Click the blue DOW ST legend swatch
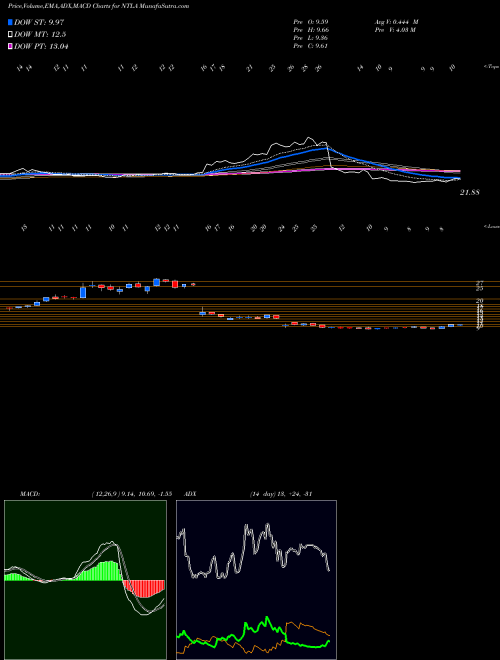The height and width of the screenshot is (660, 500). (x=11, y=22)
